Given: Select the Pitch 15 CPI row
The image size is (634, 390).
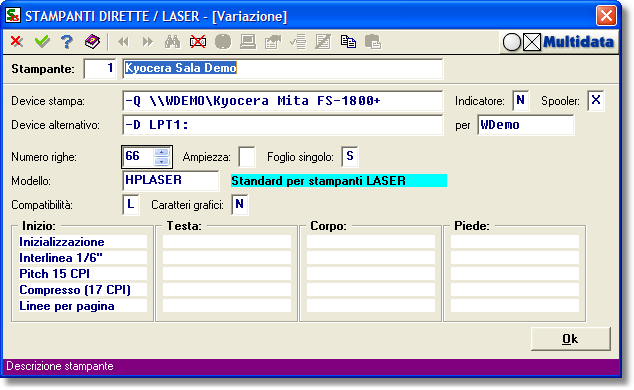Looking at the screenshot, I should pos(82,274).
